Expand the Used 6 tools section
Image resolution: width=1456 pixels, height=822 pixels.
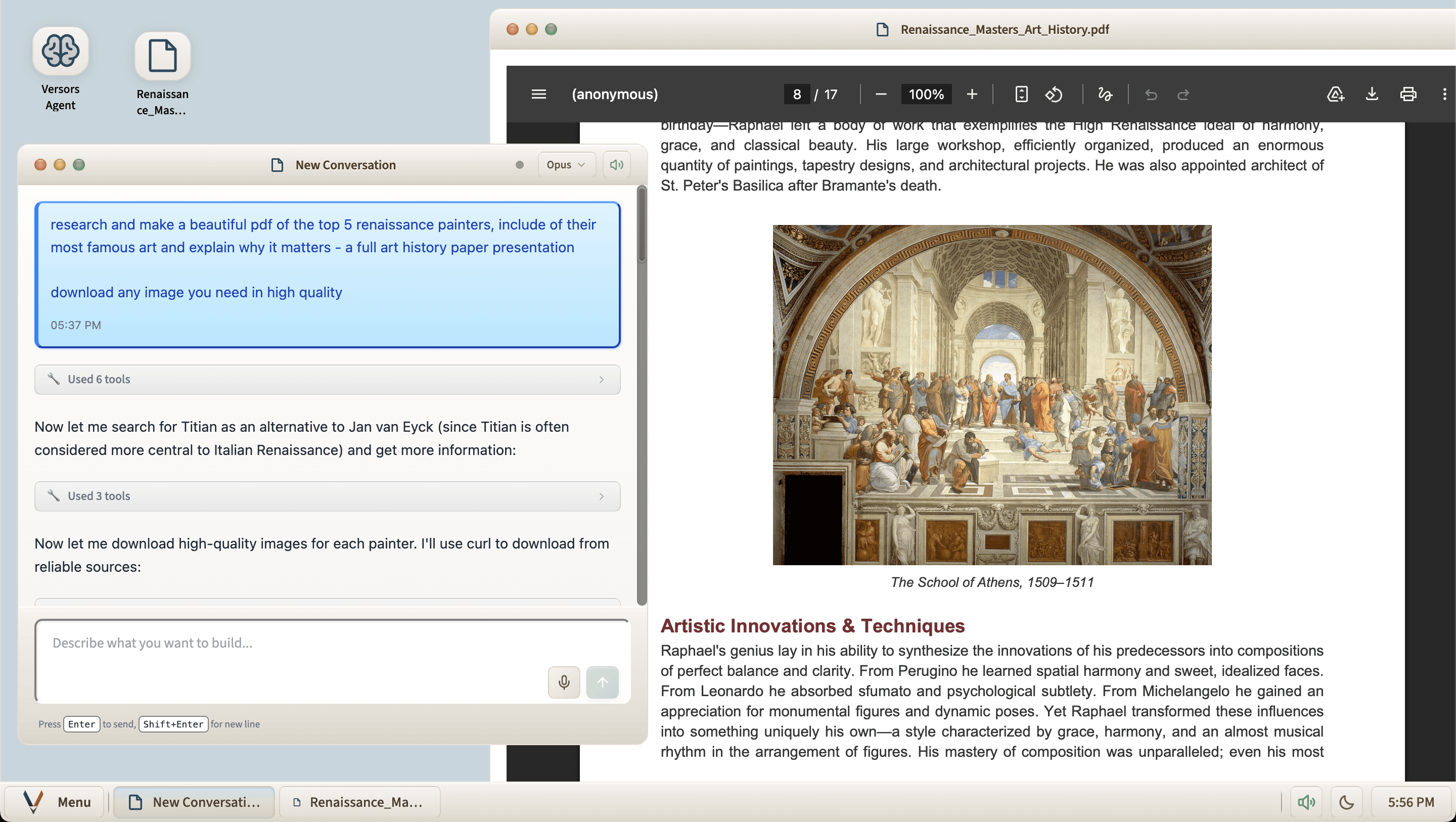(327, 379)
